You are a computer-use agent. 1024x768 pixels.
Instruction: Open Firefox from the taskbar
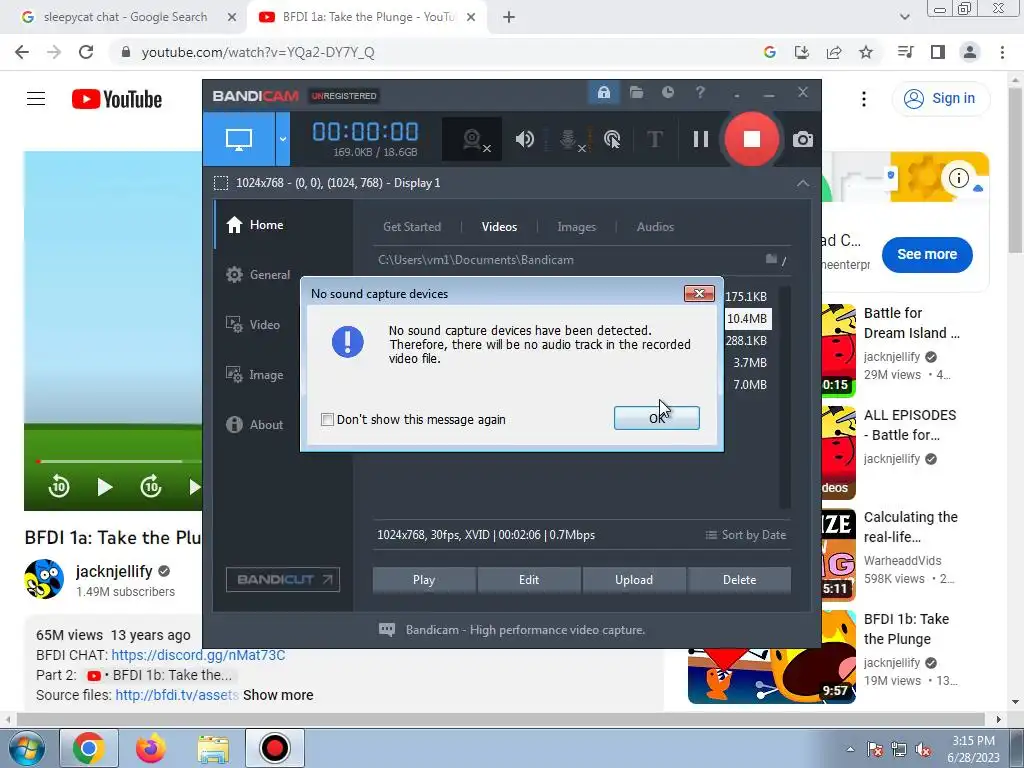(150, 748)
